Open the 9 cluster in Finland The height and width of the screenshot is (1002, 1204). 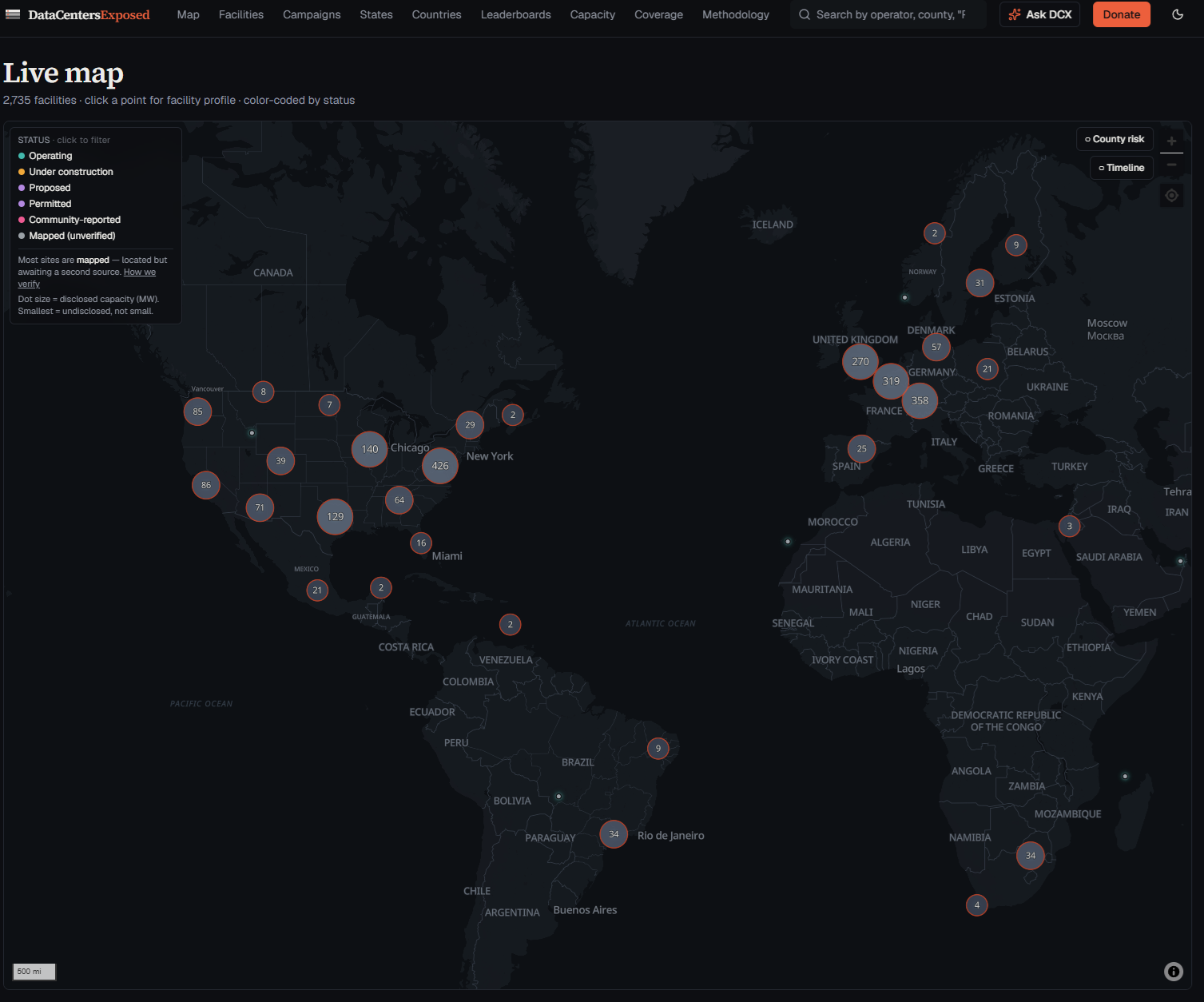[x=1016, y=245]
